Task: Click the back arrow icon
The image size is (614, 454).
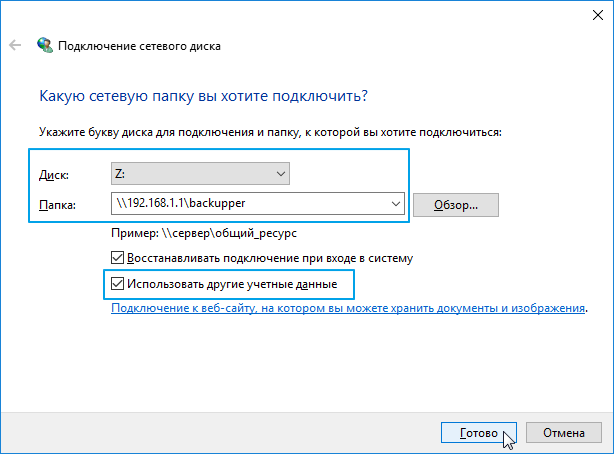Action: click(15, 45)
